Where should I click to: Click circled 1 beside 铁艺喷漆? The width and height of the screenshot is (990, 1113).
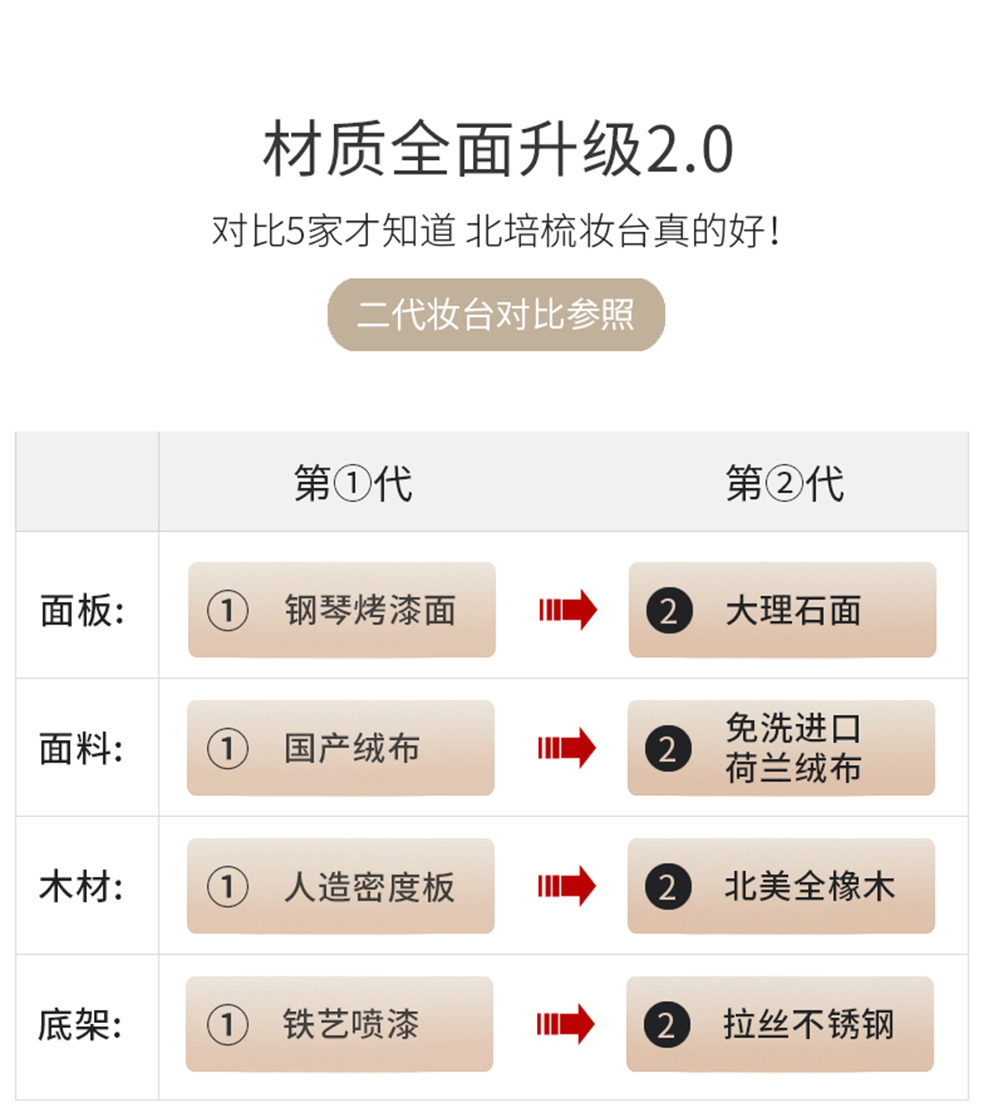227,1025
